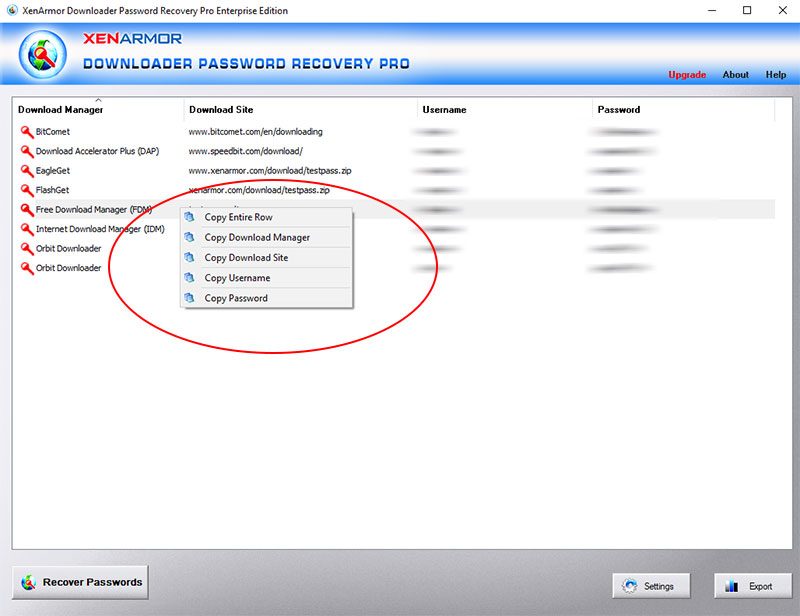Click the title bar application icon
800x616 pixels.
click(x=12, y=10)
